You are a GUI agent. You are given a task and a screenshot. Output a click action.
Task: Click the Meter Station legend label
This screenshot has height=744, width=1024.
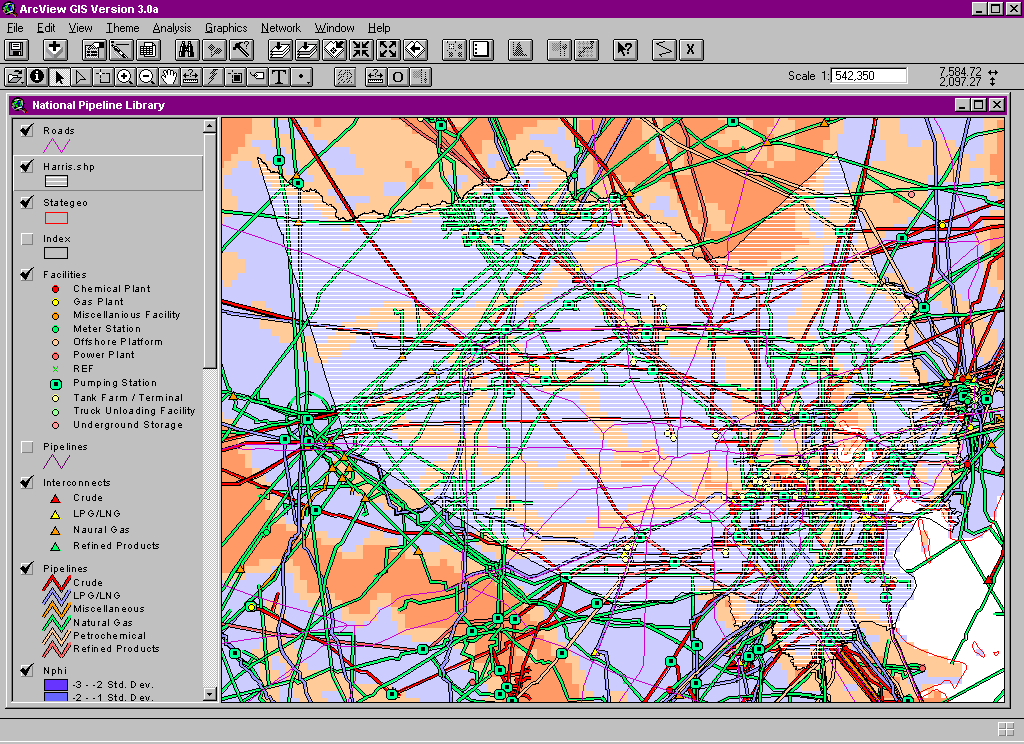[x=106, y=329]
